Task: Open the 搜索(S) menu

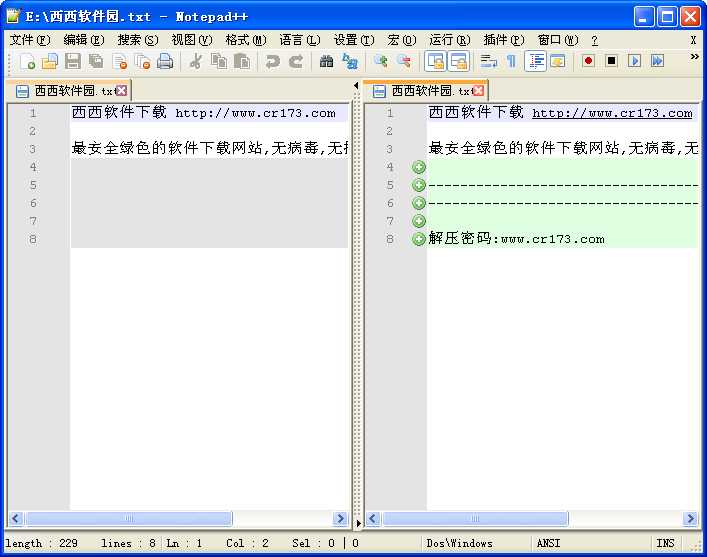Action: 138,40
